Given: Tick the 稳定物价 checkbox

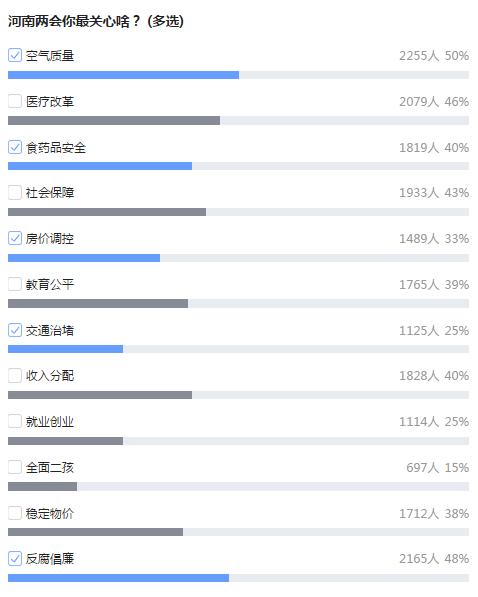Looking at the screenshot, I should [15, 513].
